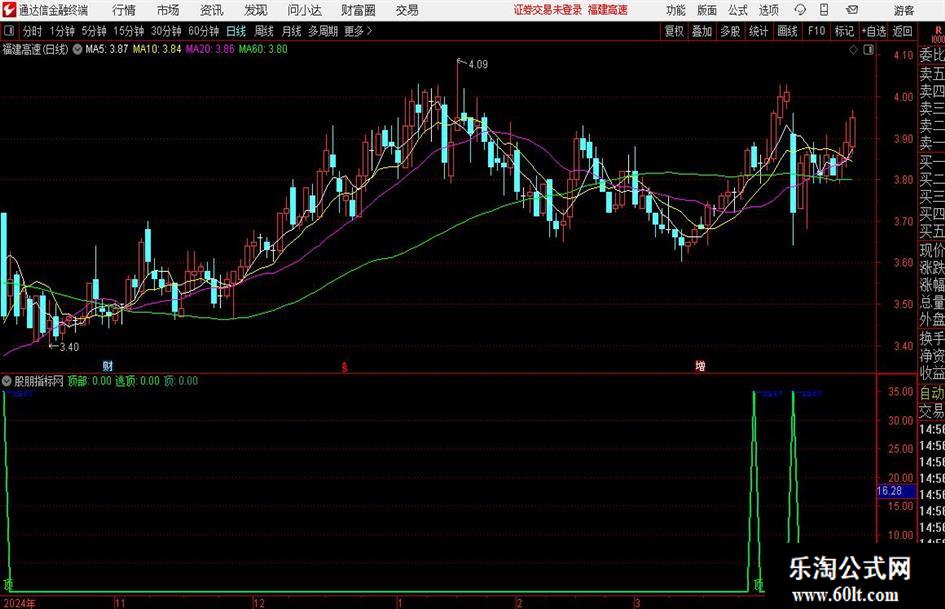Viewport: 945px width, 609px height.
Task: Open the mail envelope icon
Action: tap(852, 10)
